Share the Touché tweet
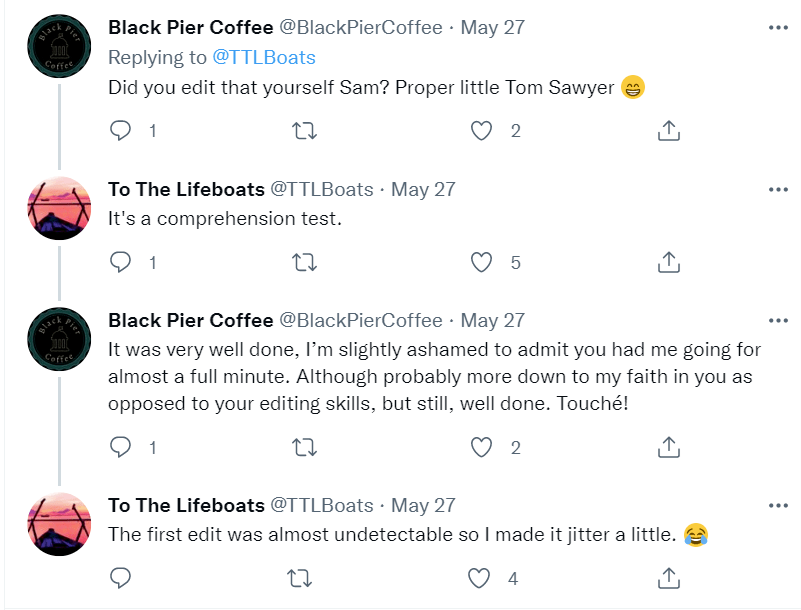Image resolution: width=801 pixels, height=610 pixels. pyautogui.click(x=669, y=447)
